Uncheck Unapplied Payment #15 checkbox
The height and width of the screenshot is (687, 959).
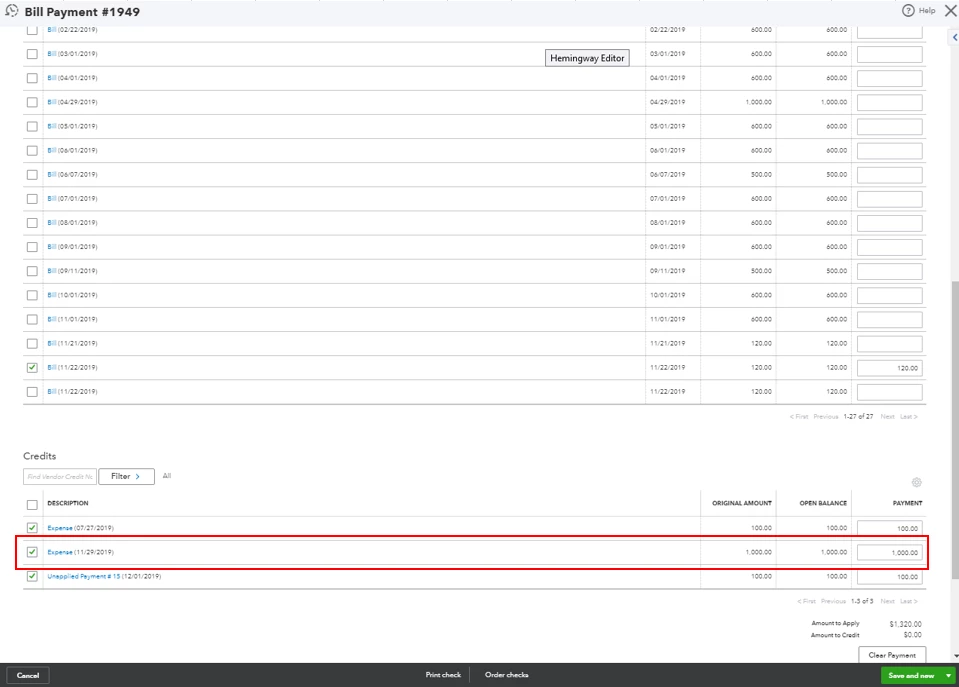32,576
